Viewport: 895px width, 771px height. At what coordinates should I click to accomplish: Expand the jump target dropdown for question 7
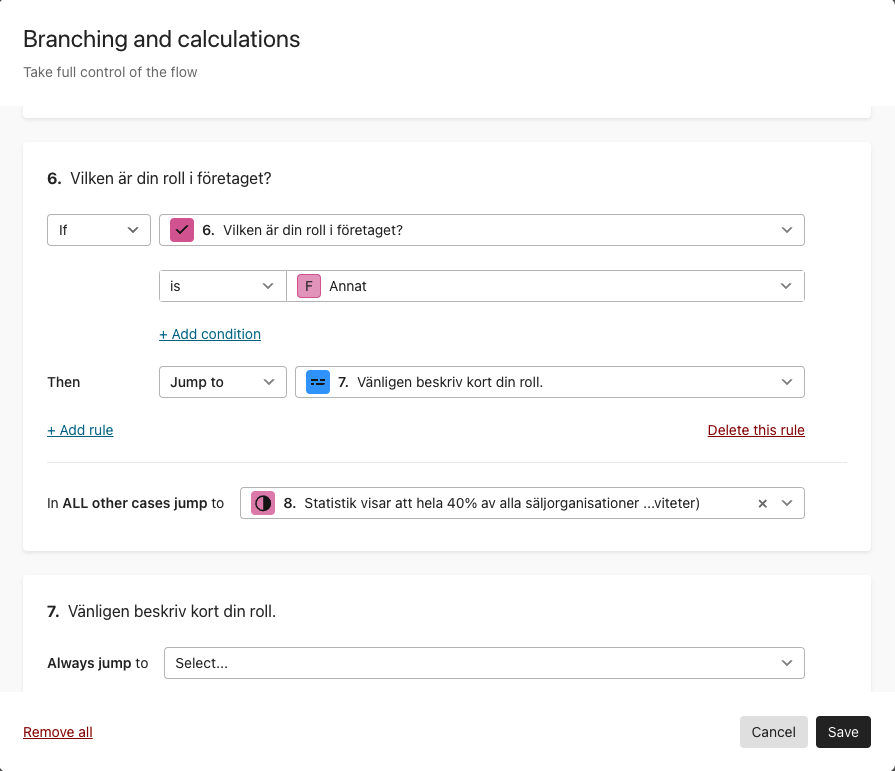pos(786,382)
